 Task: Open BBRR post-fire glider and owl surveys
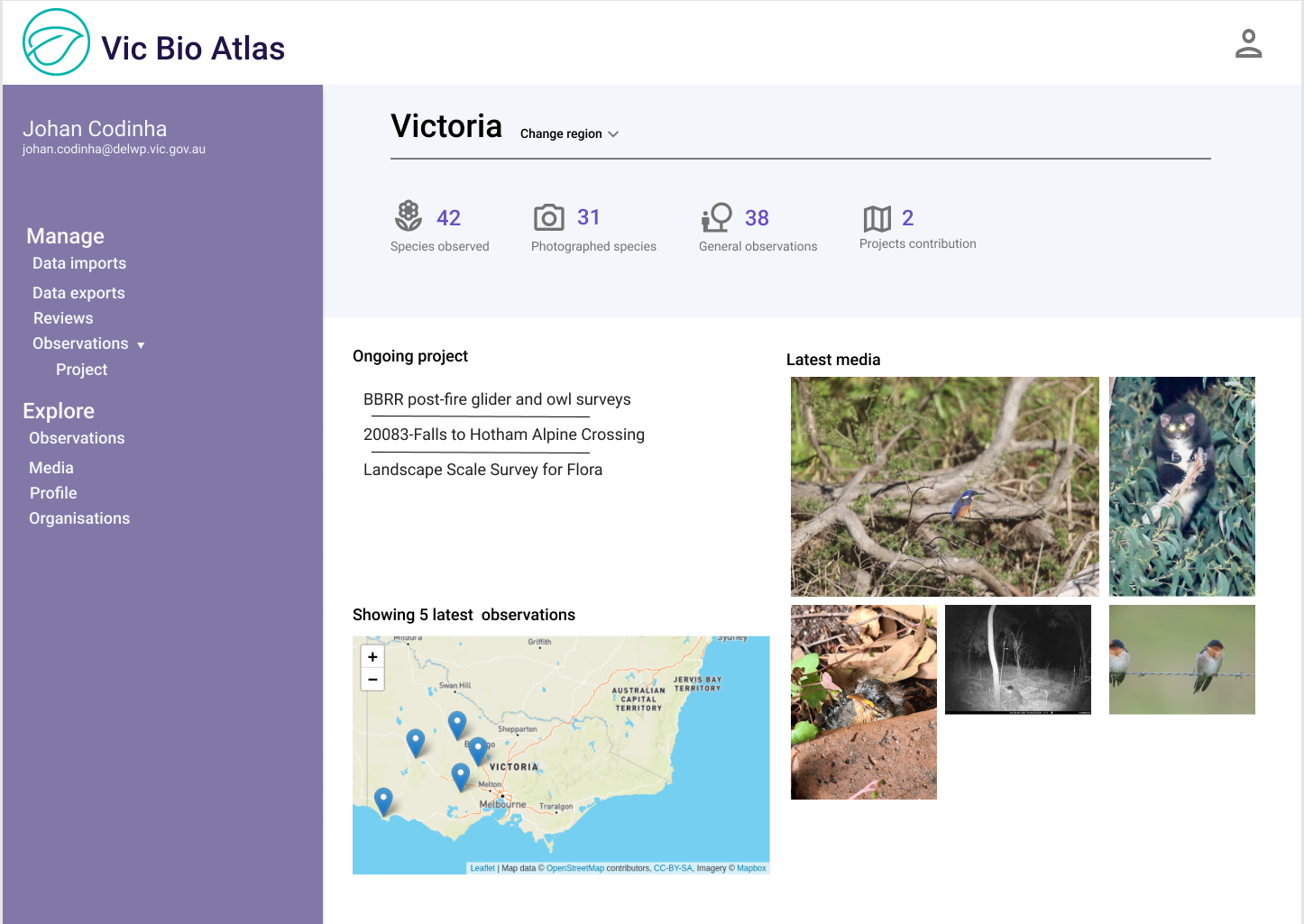(497, 399)
